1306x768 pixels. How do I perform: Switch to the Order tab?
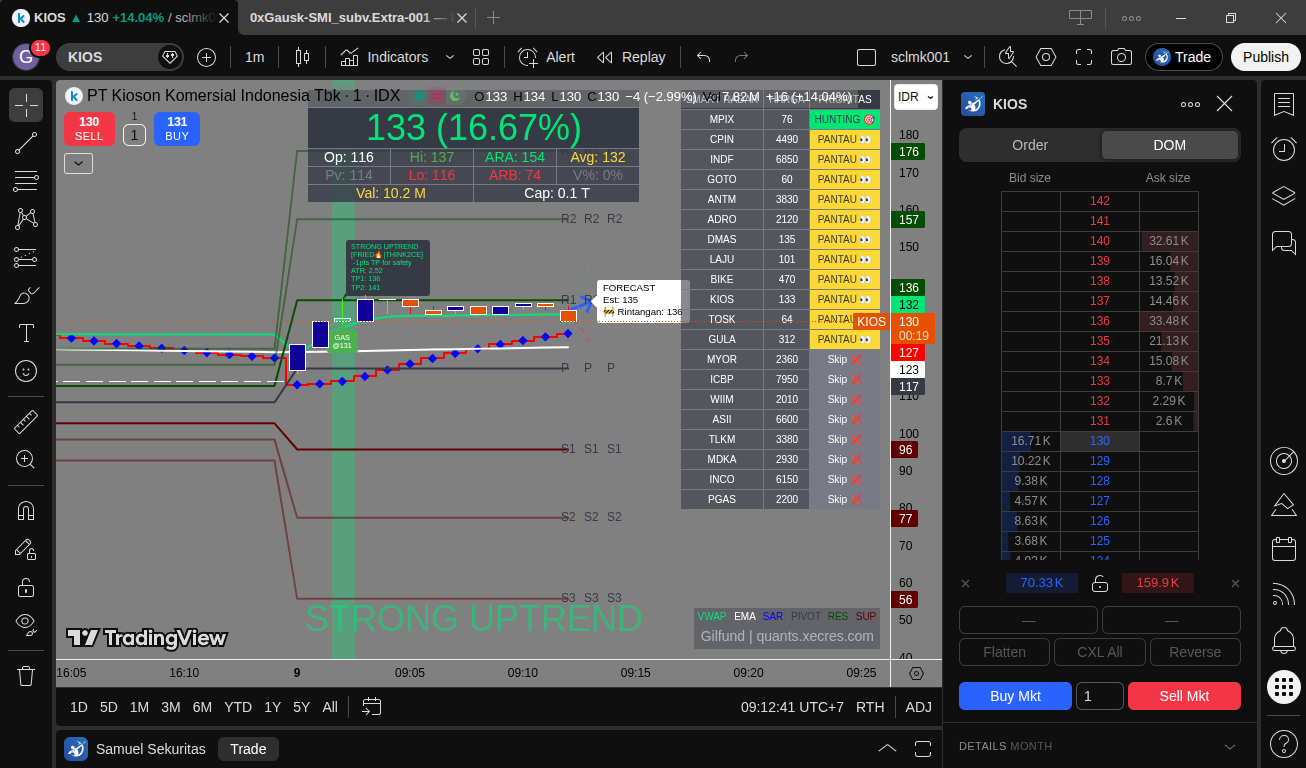click(x=1030, y=145)
